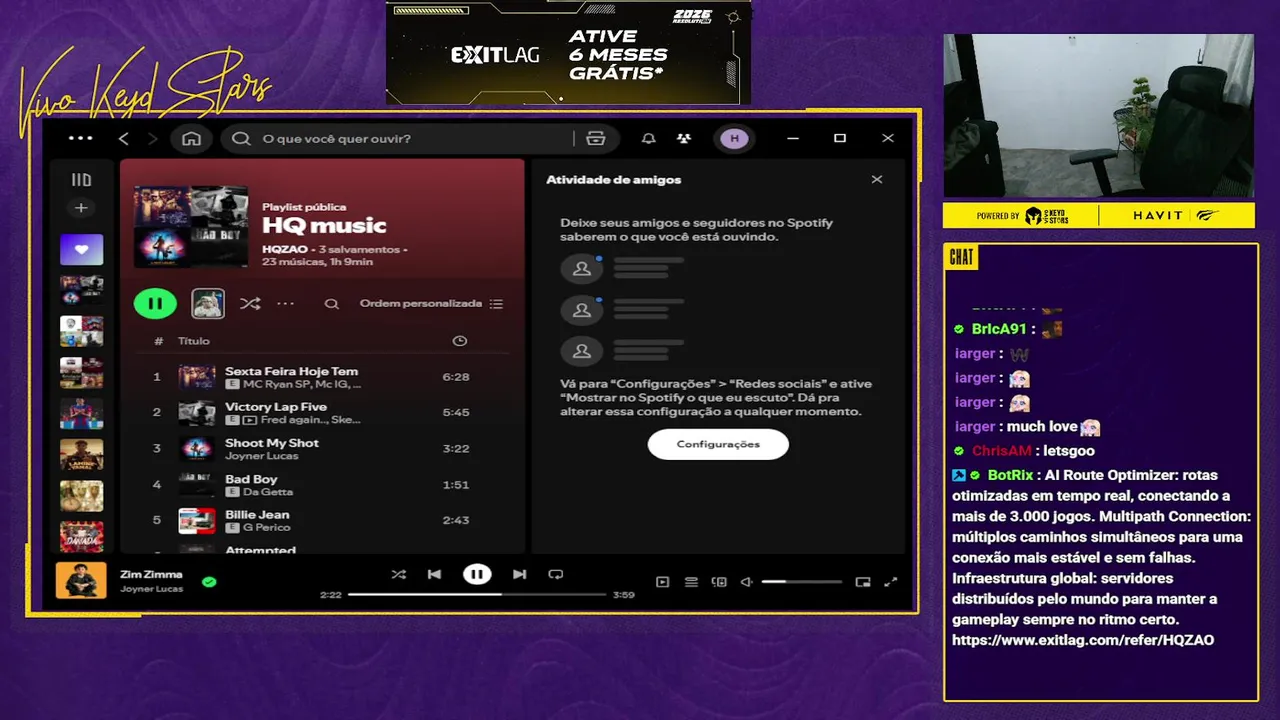Open Liked Songs heart tile

pos(81,249)
